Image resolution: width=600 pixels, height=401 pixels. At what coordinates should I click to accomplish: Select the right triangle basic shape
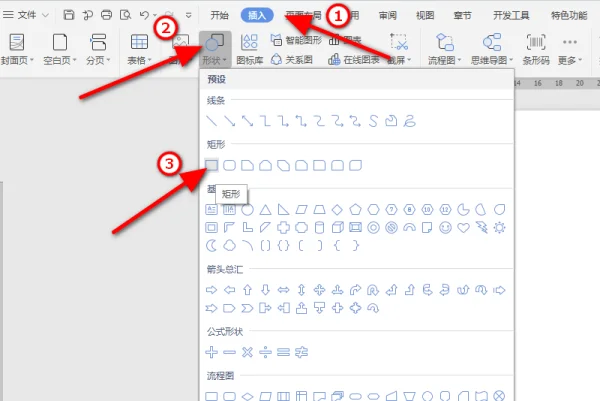coord(284,209)
